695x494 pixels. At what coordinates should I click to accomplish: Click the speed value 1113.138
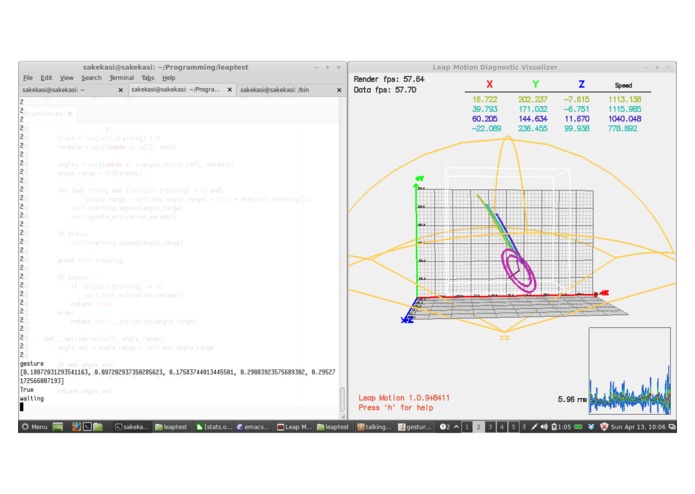click(625, 100)
